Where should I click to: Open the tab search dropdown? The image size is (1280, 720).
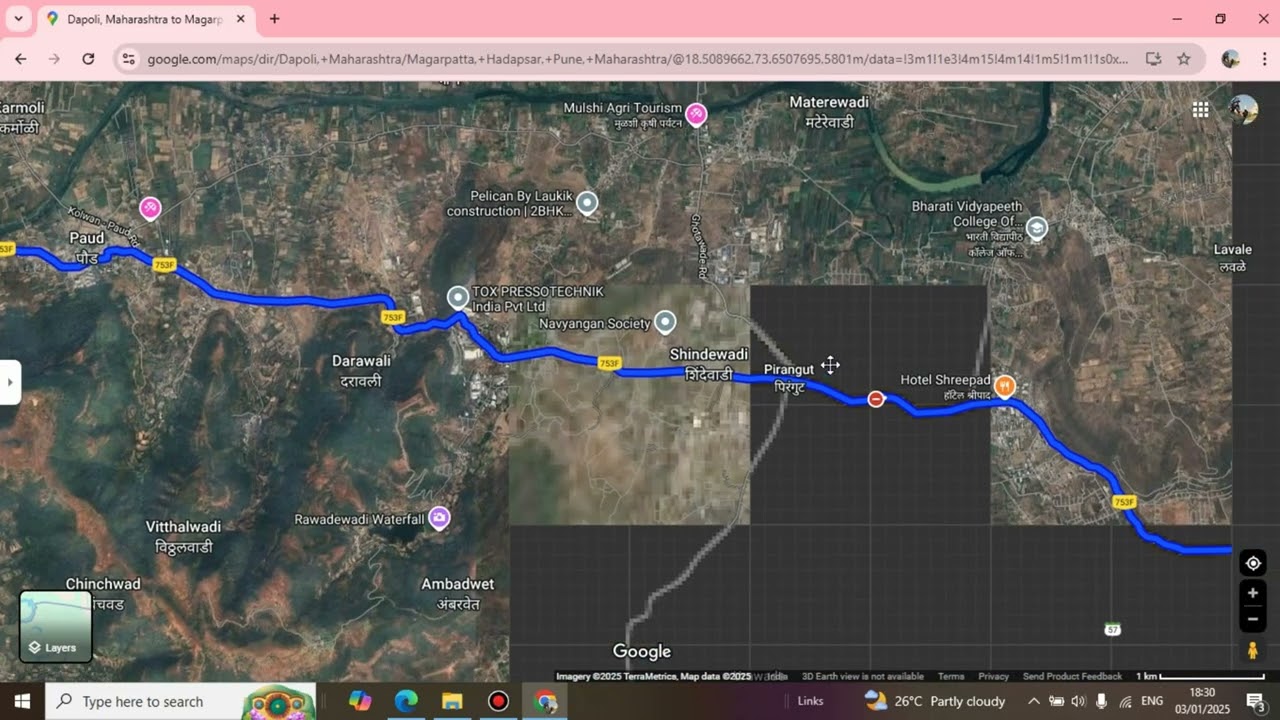pos(18,19)
